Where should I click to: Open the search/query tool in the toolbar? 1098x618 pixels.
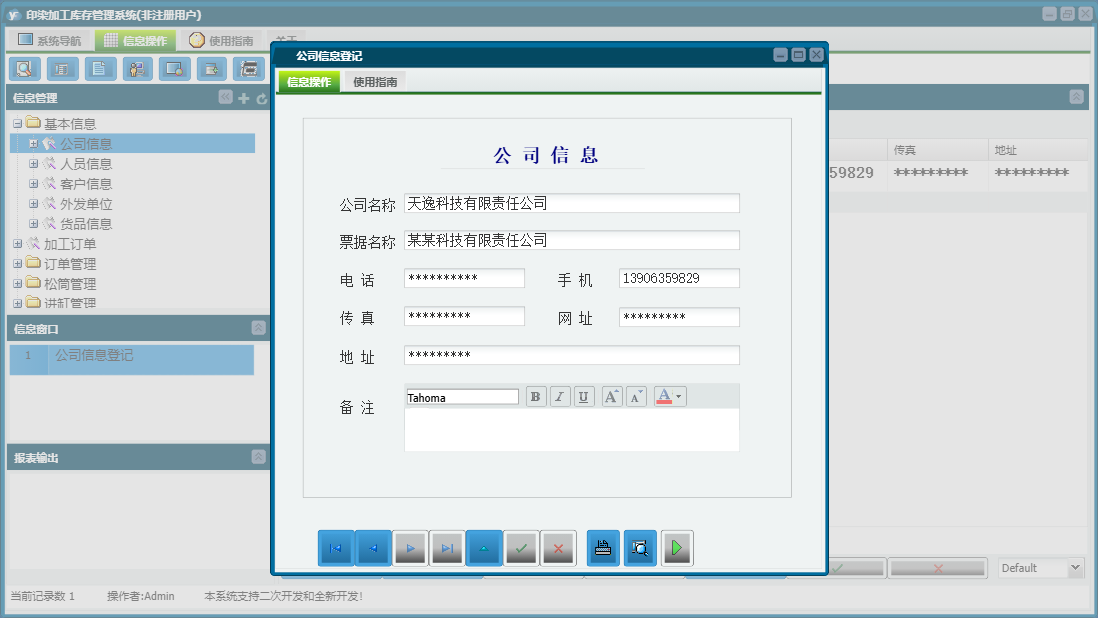[x=24, y=68]
